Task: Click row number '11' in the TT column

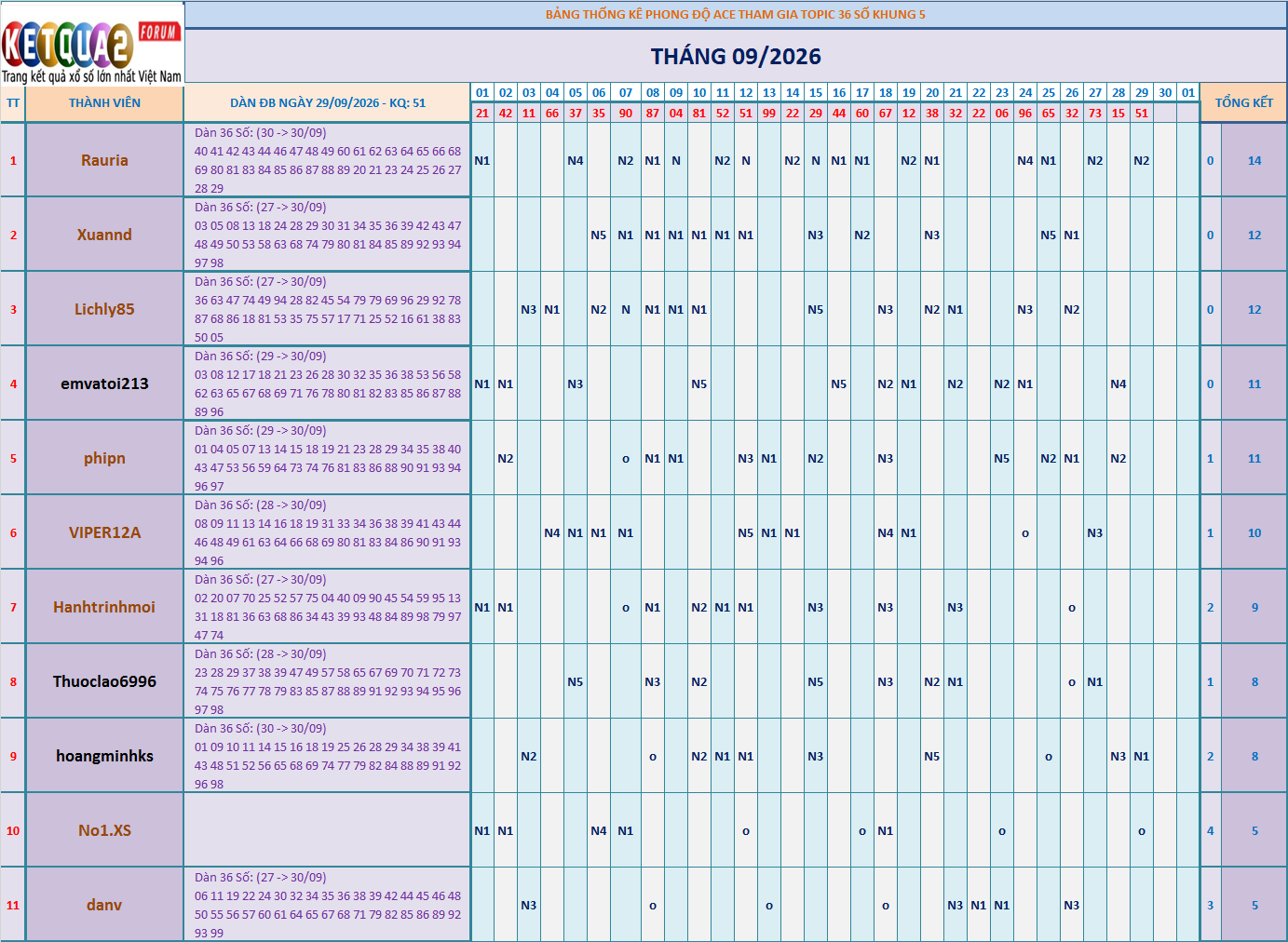Action: tap(13, 905)
